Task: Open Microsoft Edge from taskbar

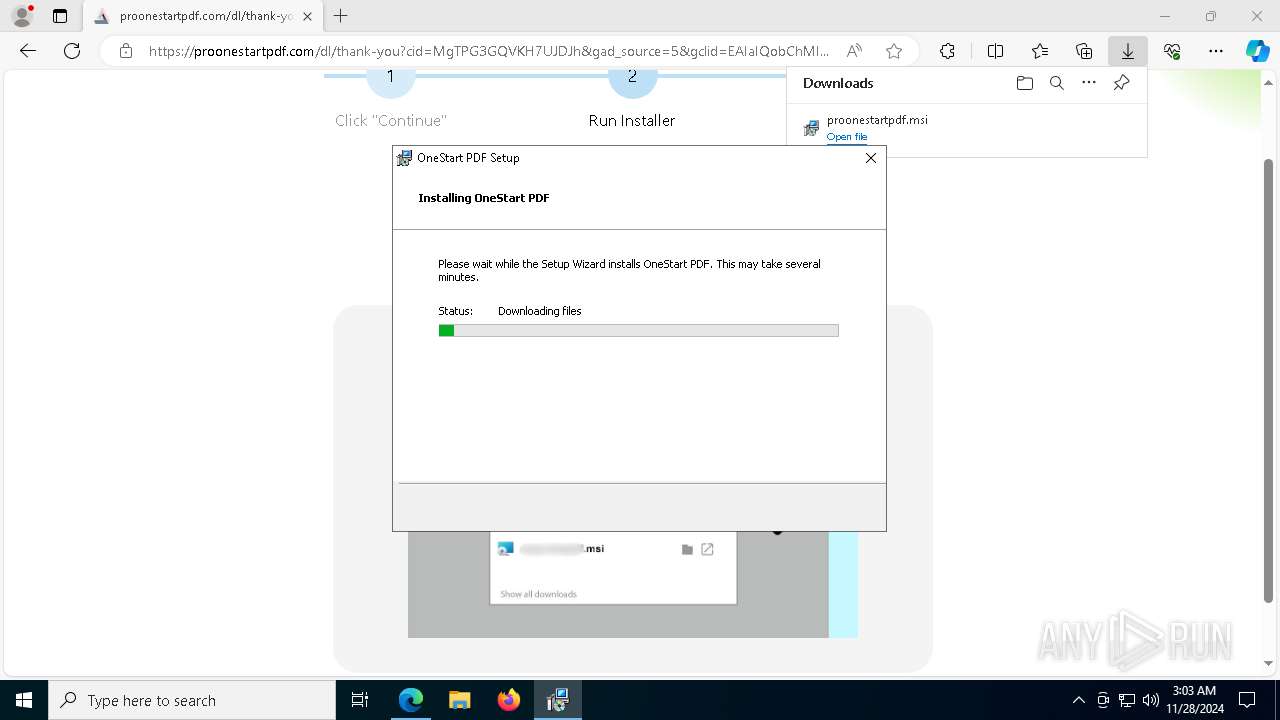Action: tap(411, 700)
